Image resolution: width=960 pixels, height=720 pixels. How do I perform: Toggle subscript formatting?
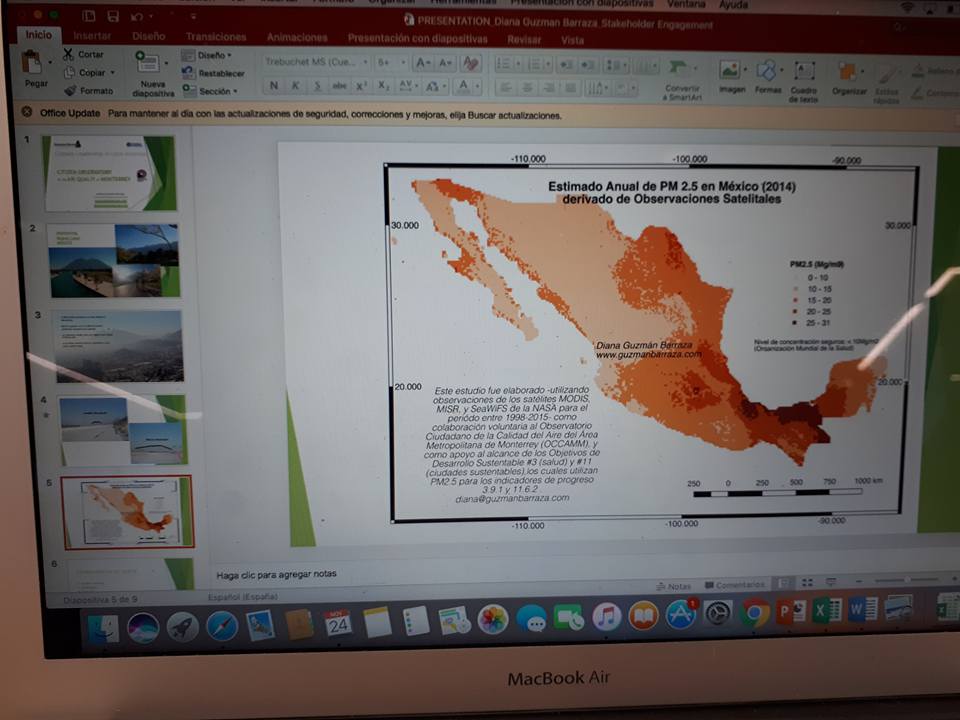coord(383,86)
